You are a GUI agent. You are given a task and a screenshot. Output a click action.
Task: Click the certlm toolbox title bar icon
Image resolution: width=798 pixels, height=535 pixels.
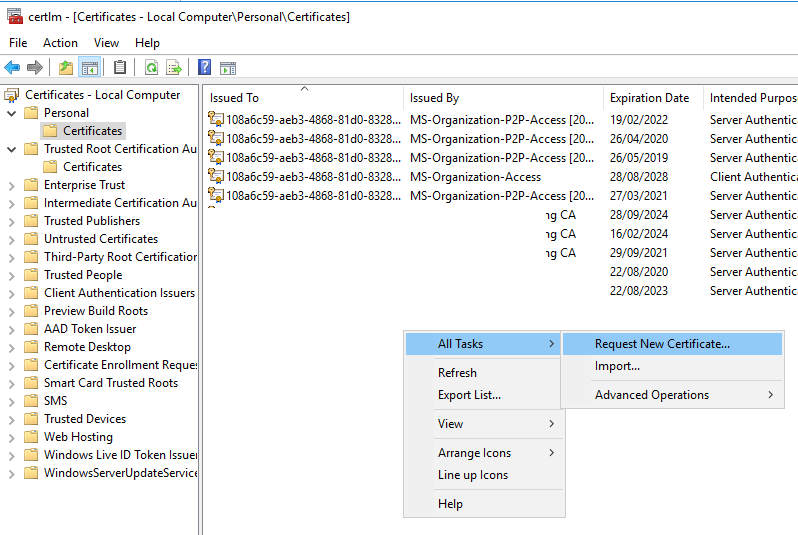15,16
